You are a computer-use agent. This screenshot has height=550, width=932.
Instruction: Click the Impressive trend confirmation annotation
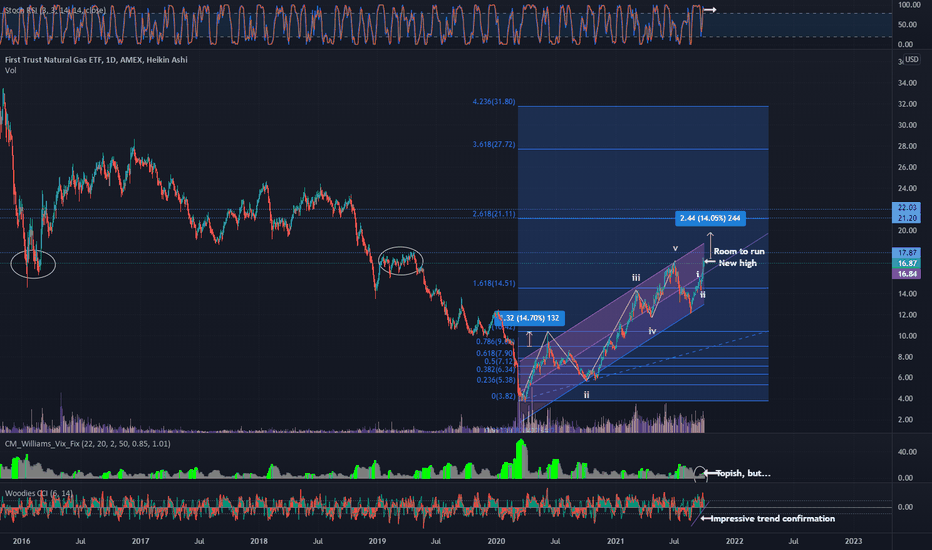pyautogui.click(x=772, y=518)
